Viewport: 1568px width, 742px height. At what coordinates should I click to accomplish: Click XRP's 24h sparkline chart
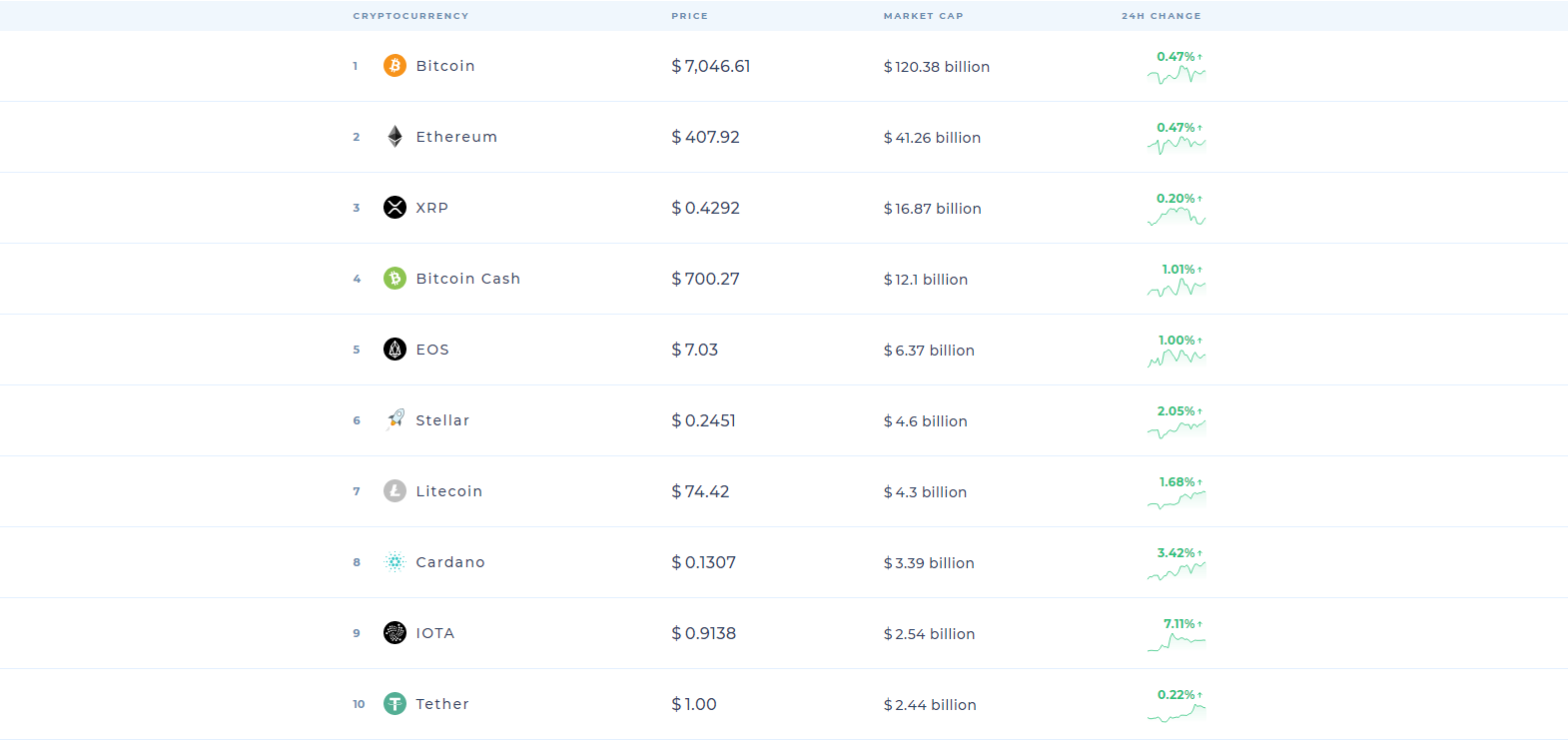1176,217
